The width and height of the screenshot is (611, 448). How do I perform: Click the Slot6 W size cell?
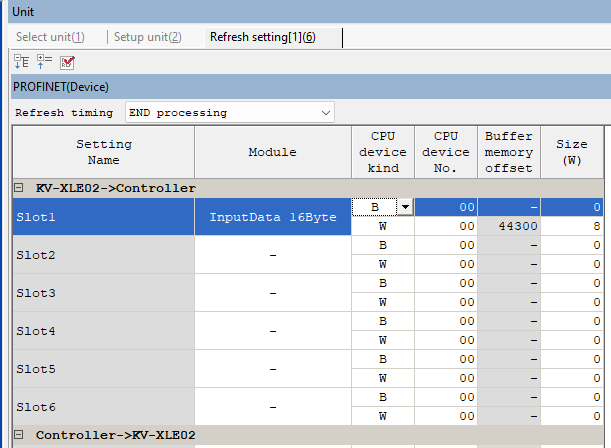coord(572,416)
